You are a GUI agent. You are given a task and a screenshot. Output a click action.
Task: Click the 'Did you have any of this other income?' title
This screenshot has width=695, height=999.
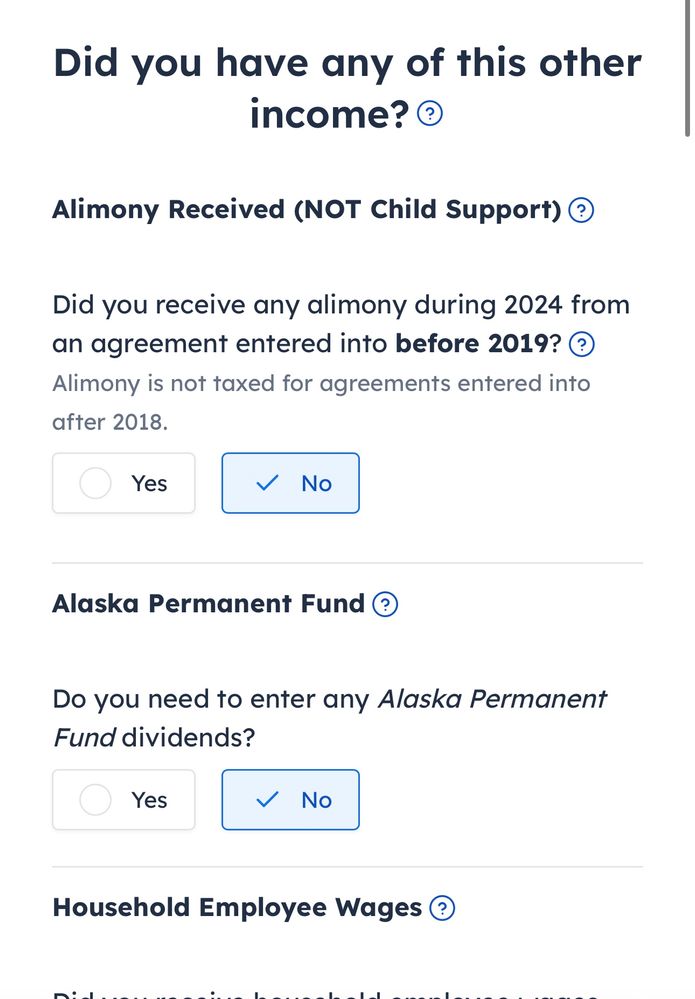click(347, 88)
